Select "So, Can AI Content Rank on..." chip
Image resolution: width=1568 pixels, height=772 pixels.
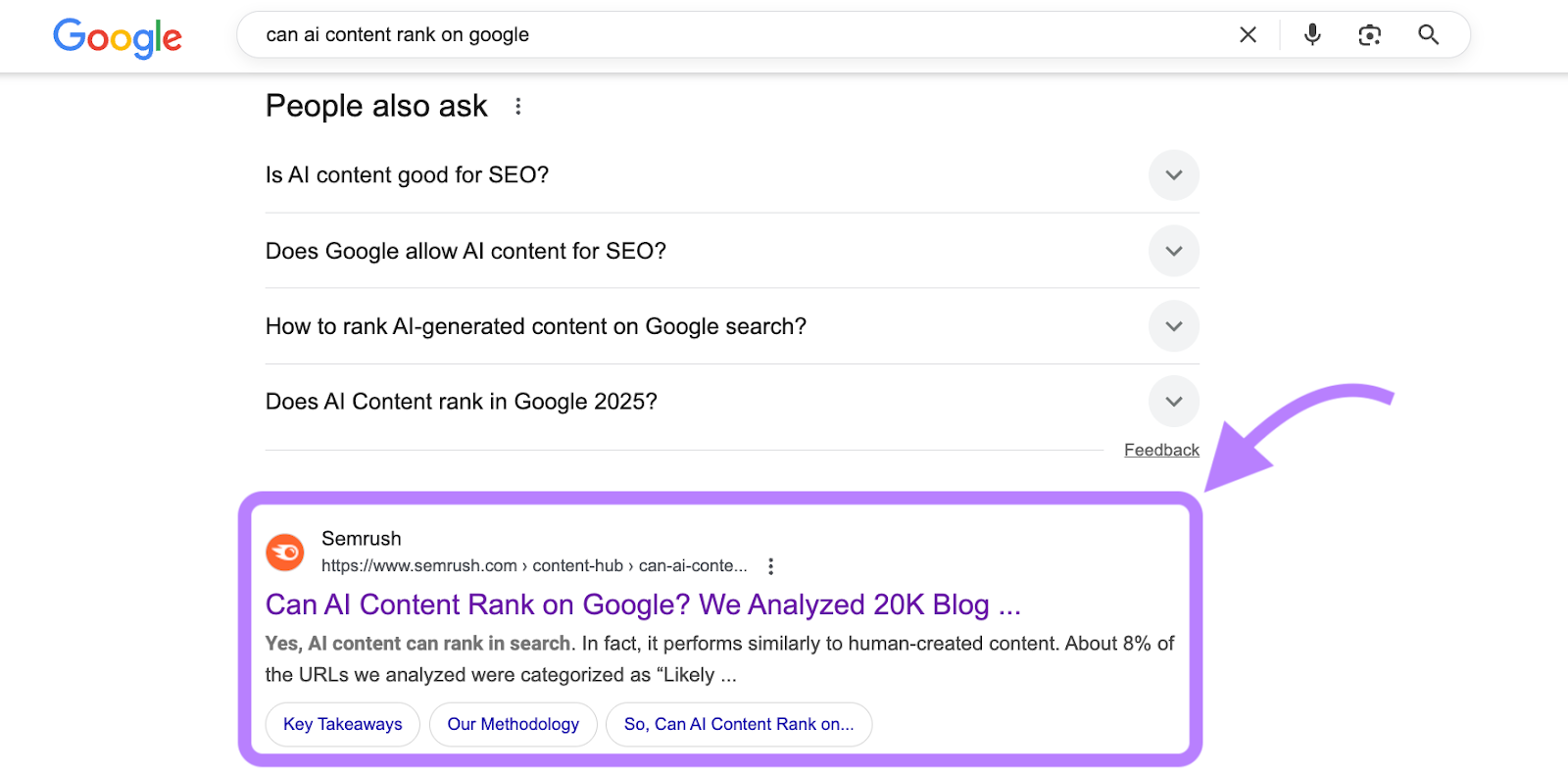[x=738, y=724]
